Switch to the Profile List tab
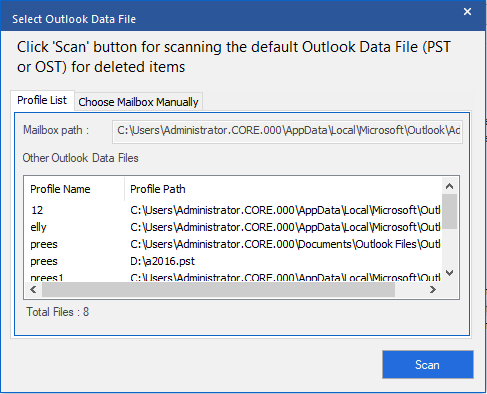This screenshot has height=394, width=487. [42, 100]
